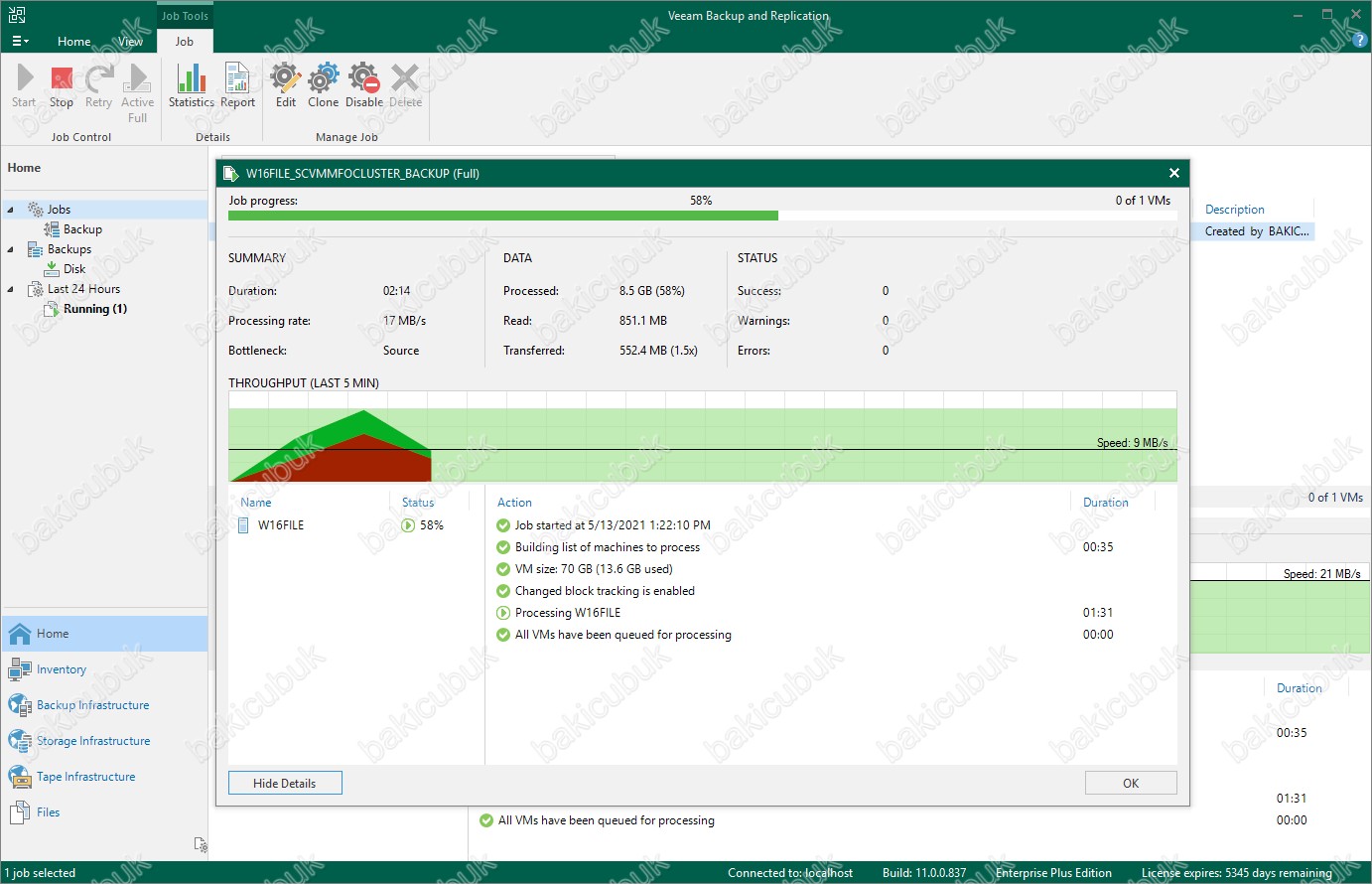This screenshot has height=884, width=1372.
Task: Switch to the Home ribbon tab
Action: pos(73,42)
